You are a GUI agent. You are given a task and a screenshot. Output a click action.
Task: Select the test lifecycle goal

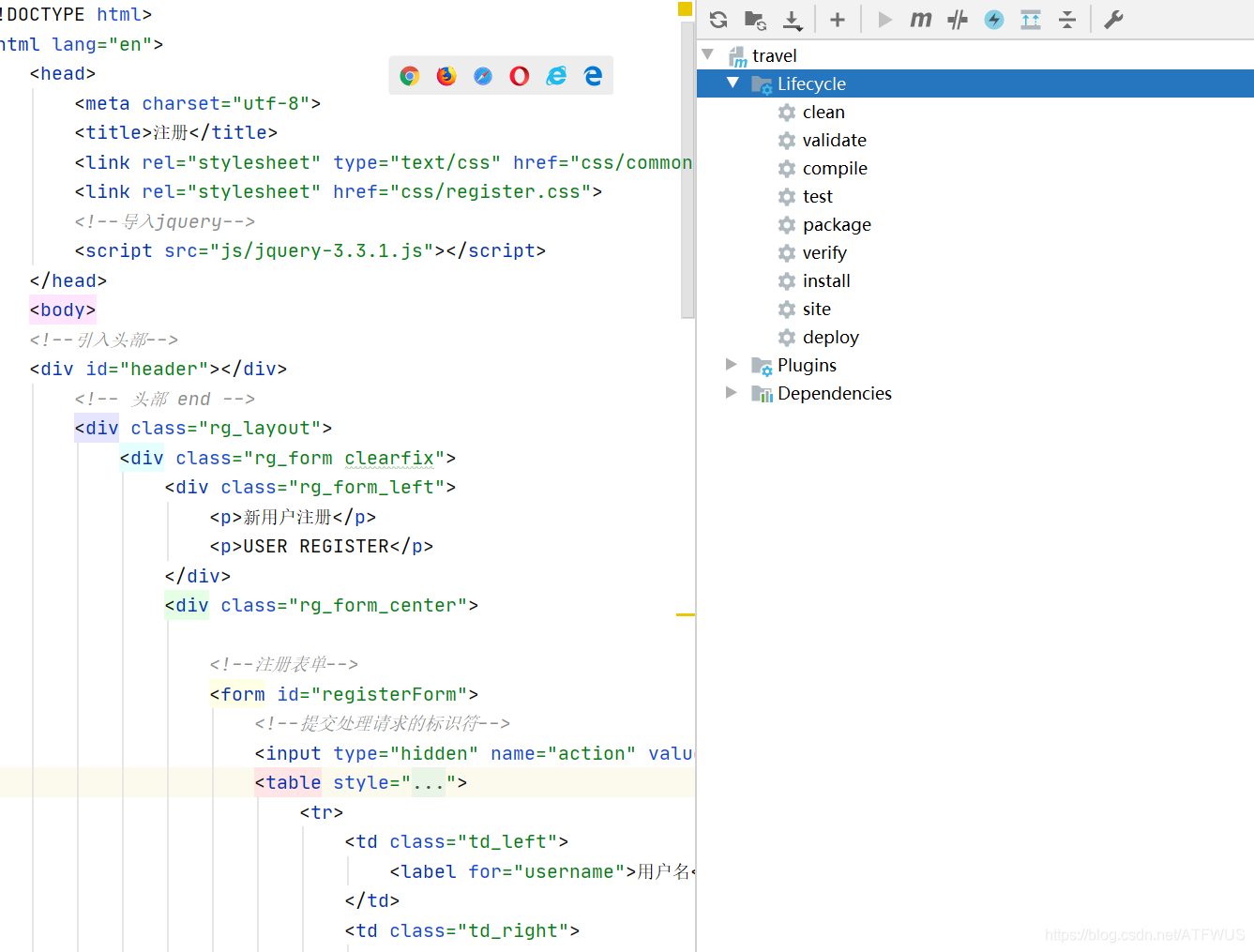coord(818,196)
